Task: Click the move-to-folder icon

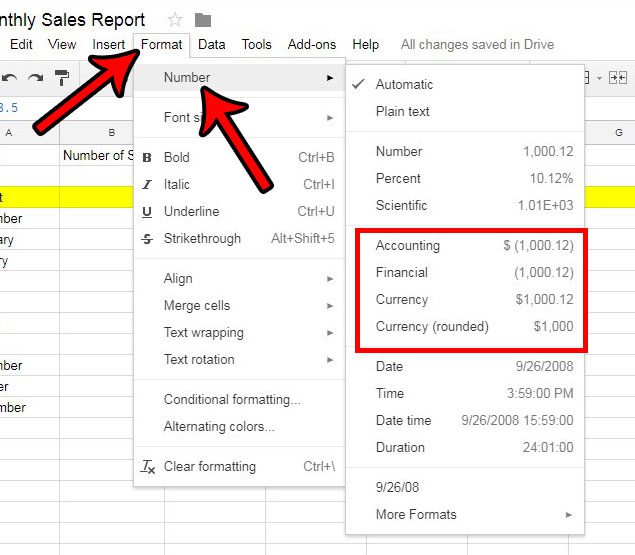Action: coord(203,20)
